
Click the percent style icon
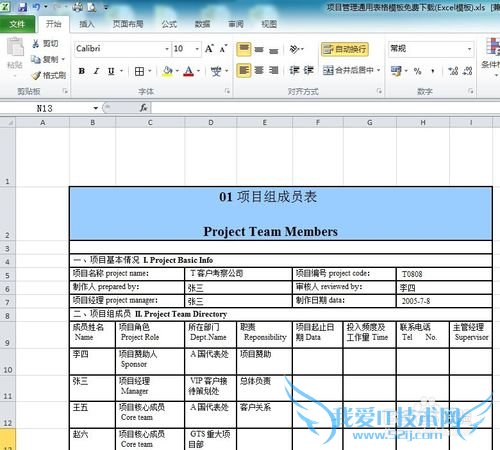(417, 71)
